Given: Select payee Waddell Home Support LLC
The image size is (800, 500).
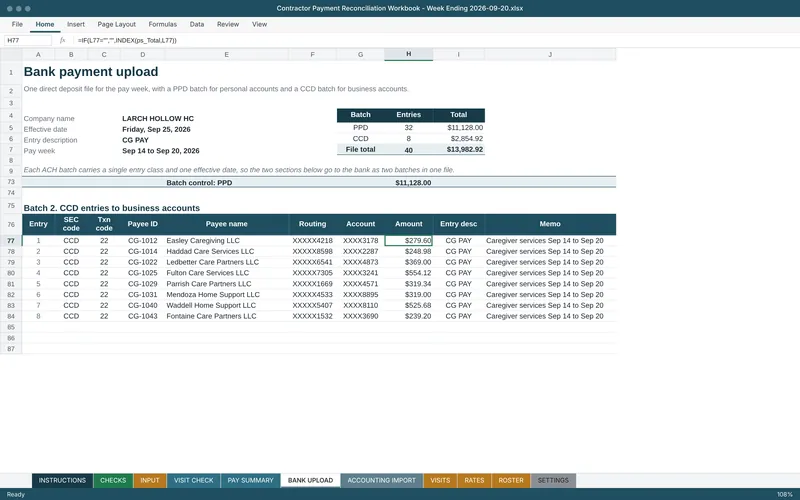Looking at the screenshot, I should pyautogui.click(x=227, y=305).
